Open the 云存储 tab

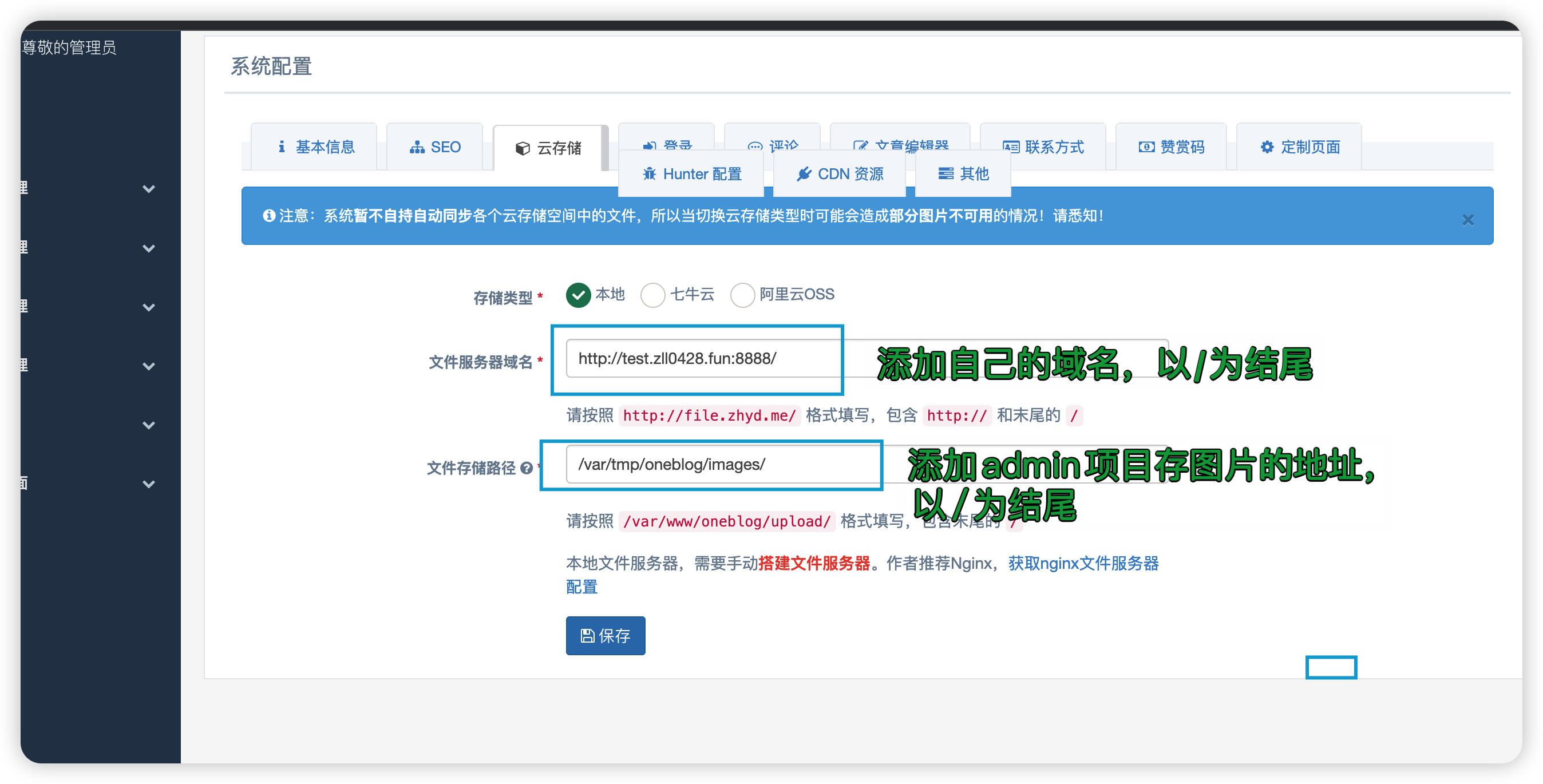549,149
